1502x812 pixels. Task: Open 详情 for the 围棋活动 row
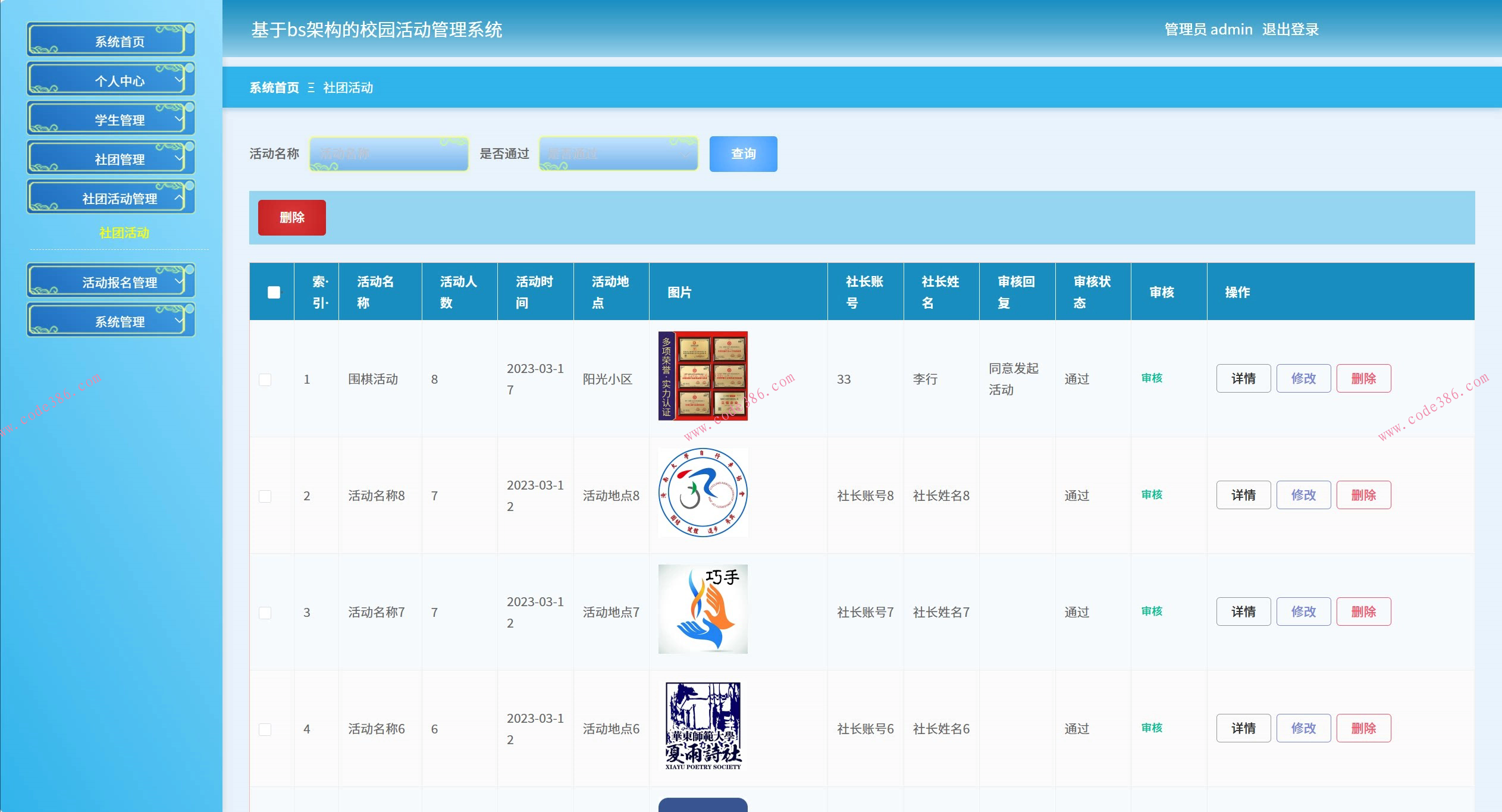pos(1243,378)
